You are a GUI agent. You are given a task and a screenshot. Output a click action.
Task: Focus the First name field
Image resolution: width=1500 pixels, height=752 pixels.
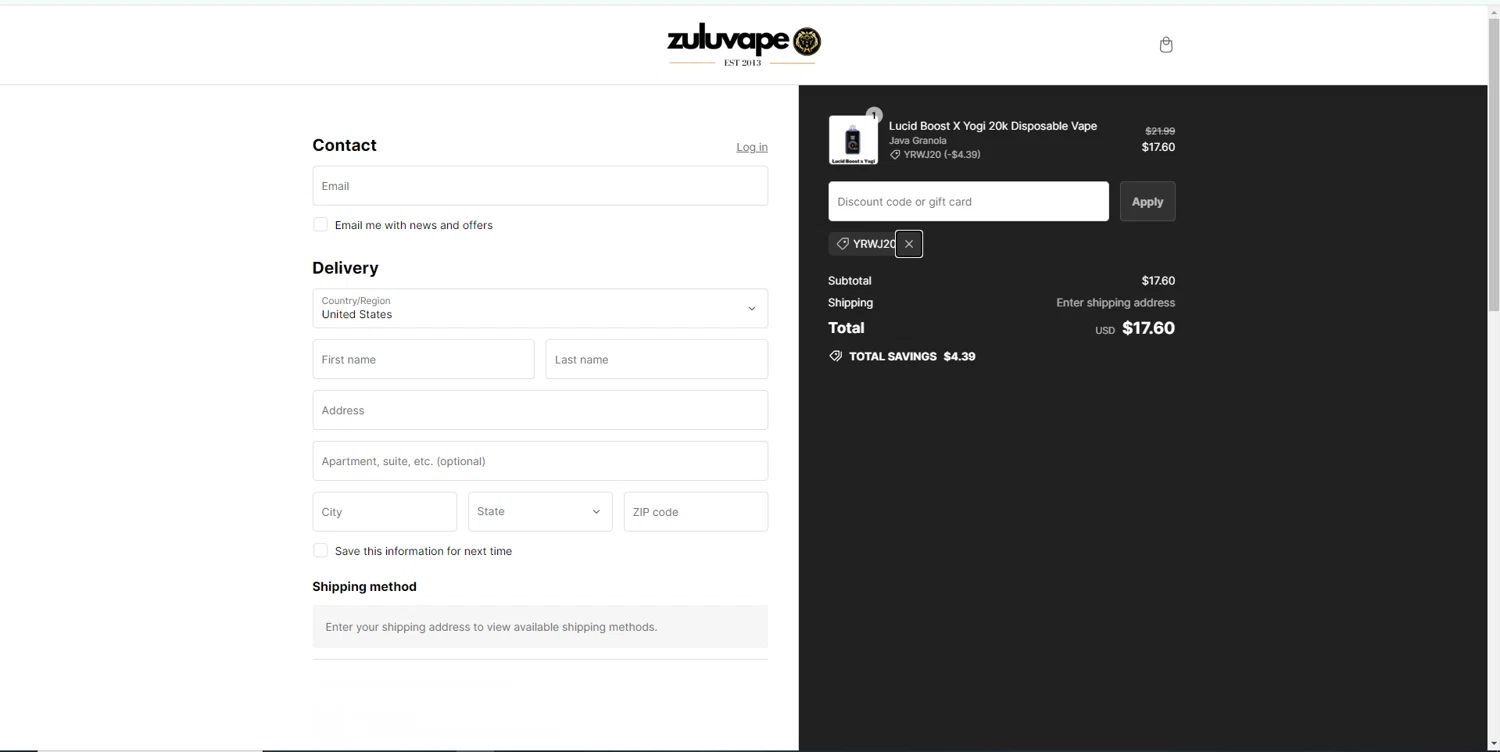(x=423, y=359)
